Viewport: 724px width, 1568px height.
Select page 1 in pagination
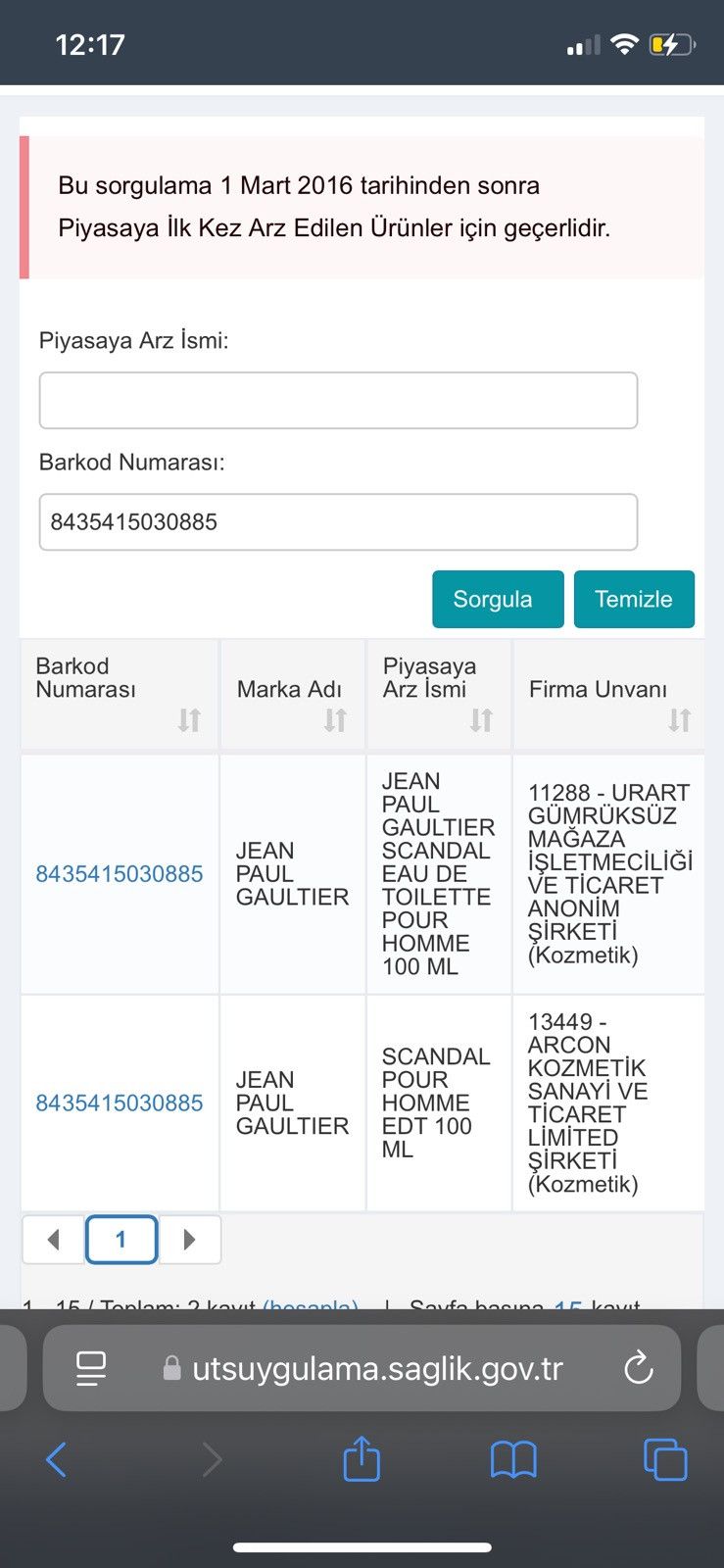121,1240
